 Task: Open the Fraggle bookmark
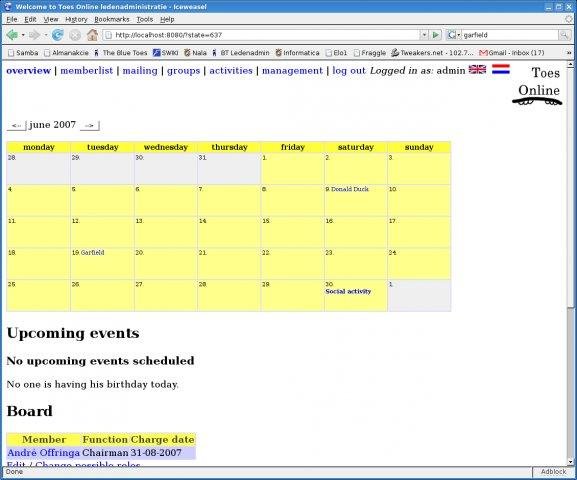coord(369,53)
